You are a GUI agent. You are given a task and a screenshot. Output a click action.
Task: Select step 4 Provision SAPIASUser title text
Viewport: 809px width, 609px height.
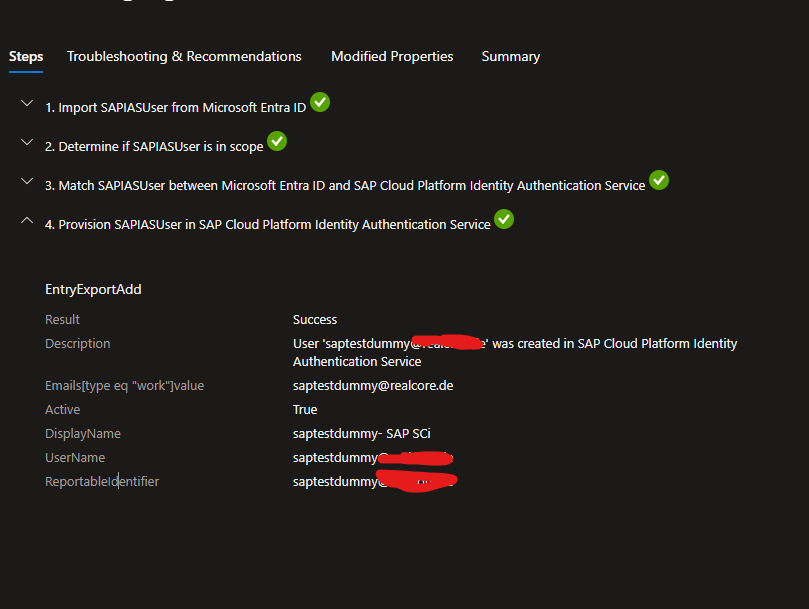tap(267, 225)
